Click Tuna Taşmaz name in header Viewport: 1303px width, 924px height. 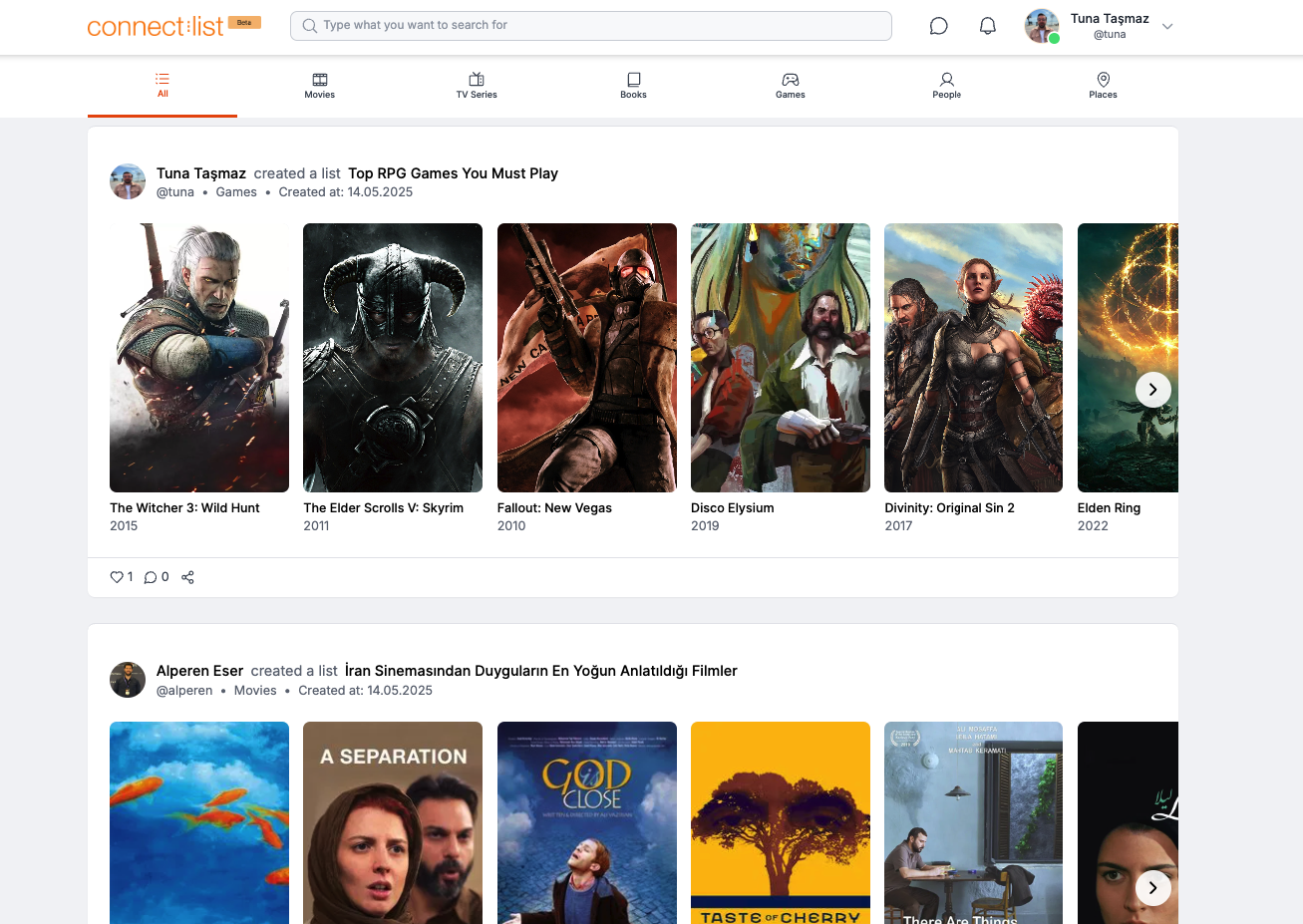[1110, 19]
